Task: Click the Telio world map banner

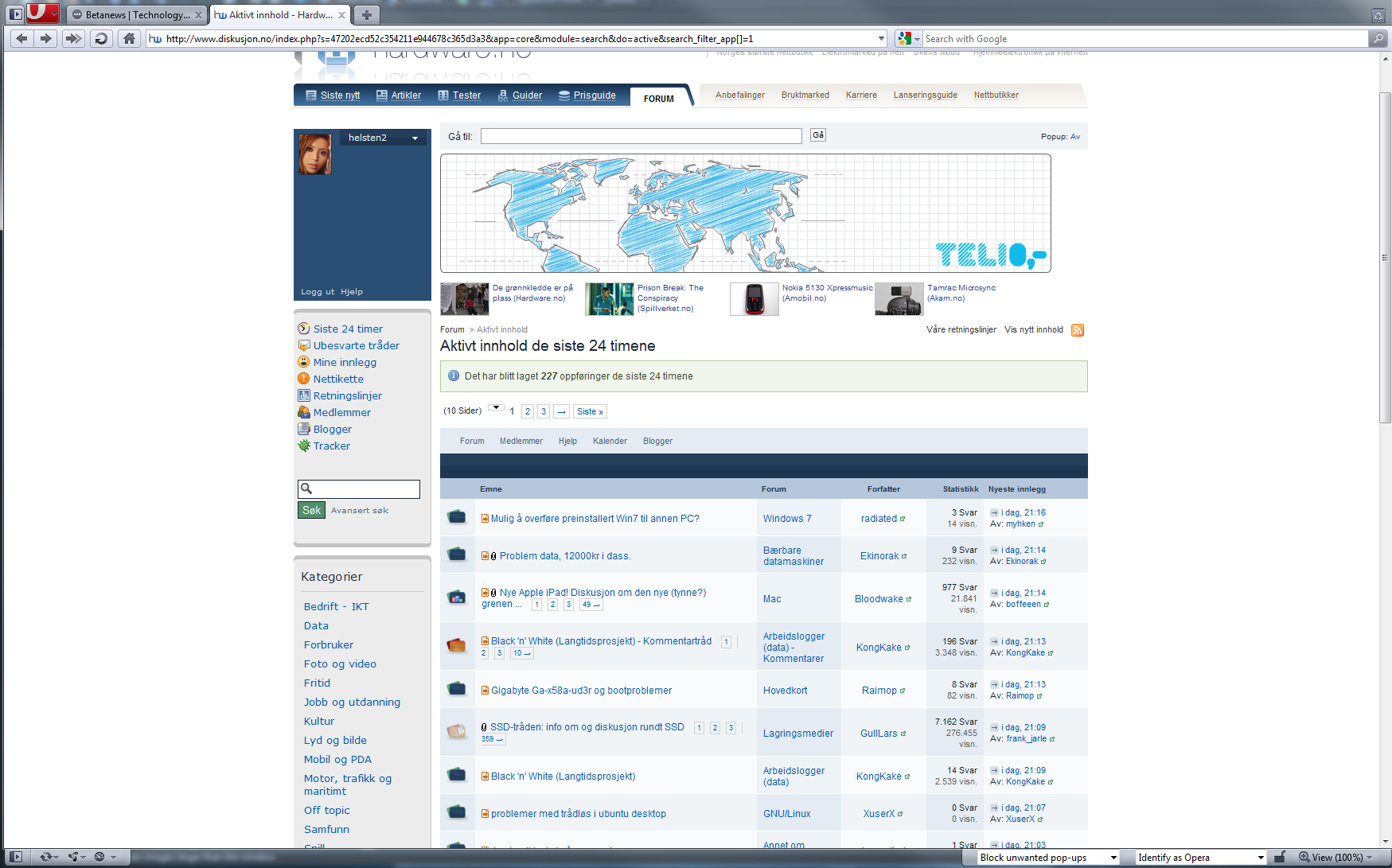Action: tap(746, 213)
